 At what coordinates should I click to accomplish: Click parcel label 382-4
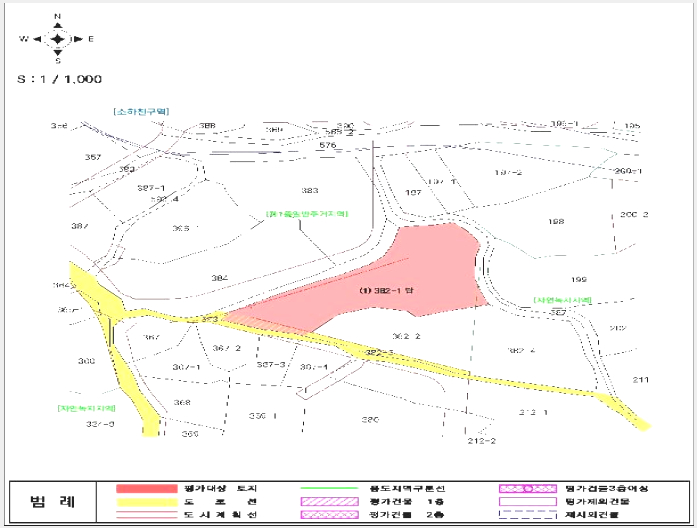[x=521, y=351]
